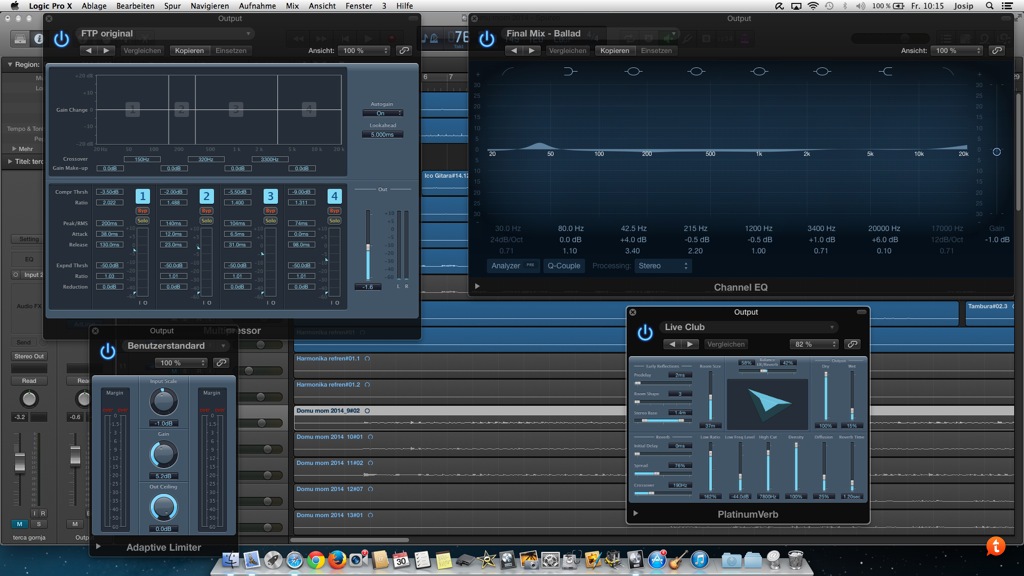Expand the Adaptive Limiter disclosure triangle
1024x576 pixels.
(98, 546)
